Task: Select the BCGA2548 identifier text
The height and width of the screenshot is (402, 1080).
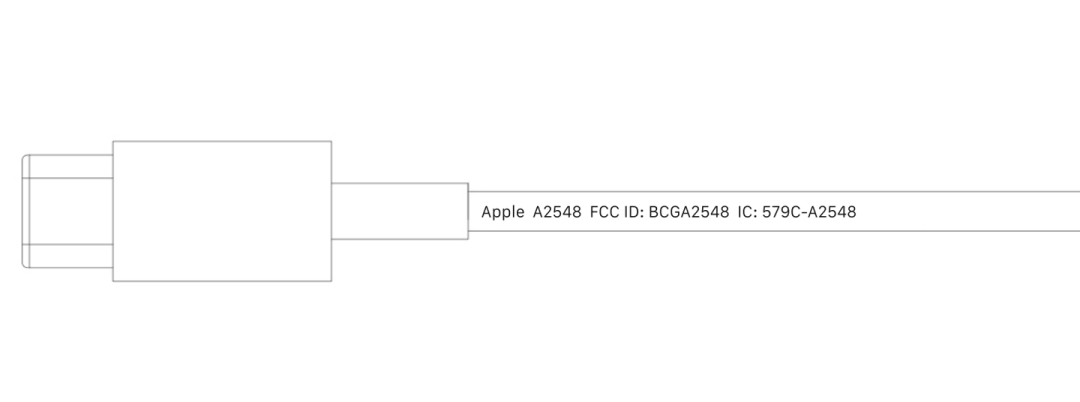Action: click(689, 212)
